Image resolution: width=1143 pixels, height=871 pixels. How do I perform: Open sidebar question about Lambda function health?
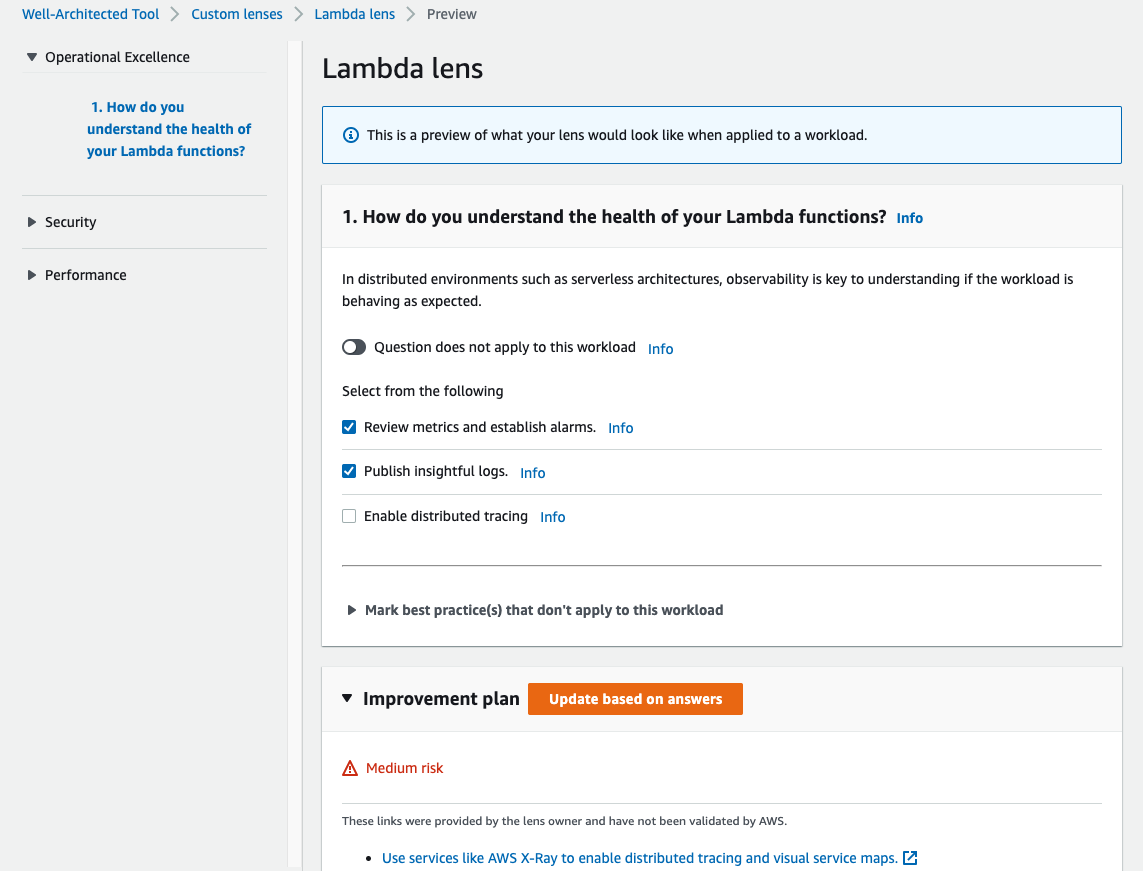[x=168, y=128]
